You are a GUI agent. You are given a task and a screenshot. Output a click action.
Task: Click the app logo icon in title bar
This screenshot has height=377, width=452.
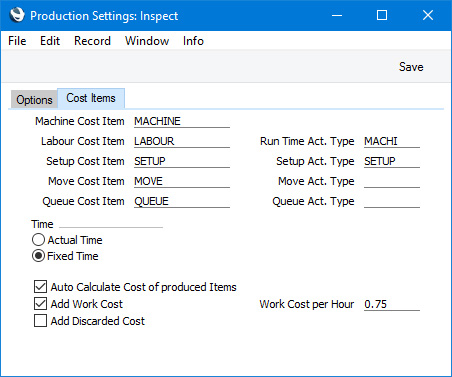tap(17, 15)
